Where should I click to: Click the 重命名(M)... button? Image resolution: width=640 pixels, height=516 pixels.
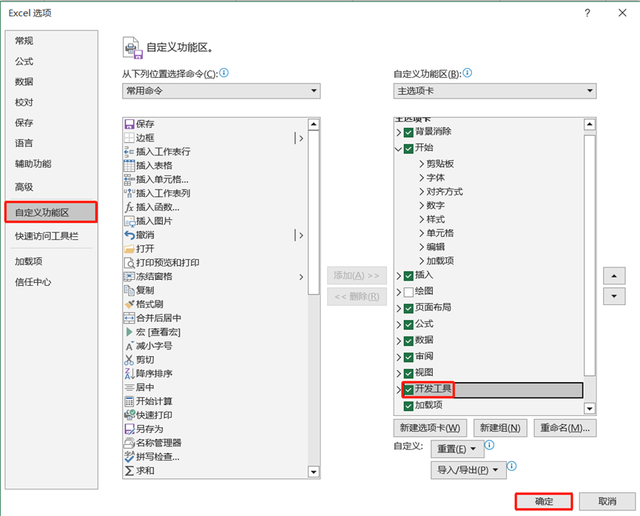[565, 428]
